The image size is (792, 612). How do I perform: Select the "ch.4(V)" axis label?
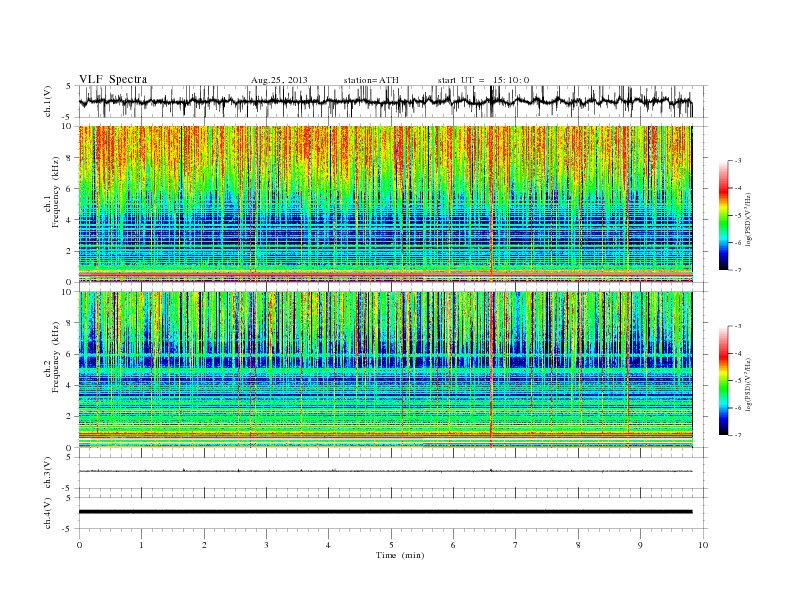point(47,513)
